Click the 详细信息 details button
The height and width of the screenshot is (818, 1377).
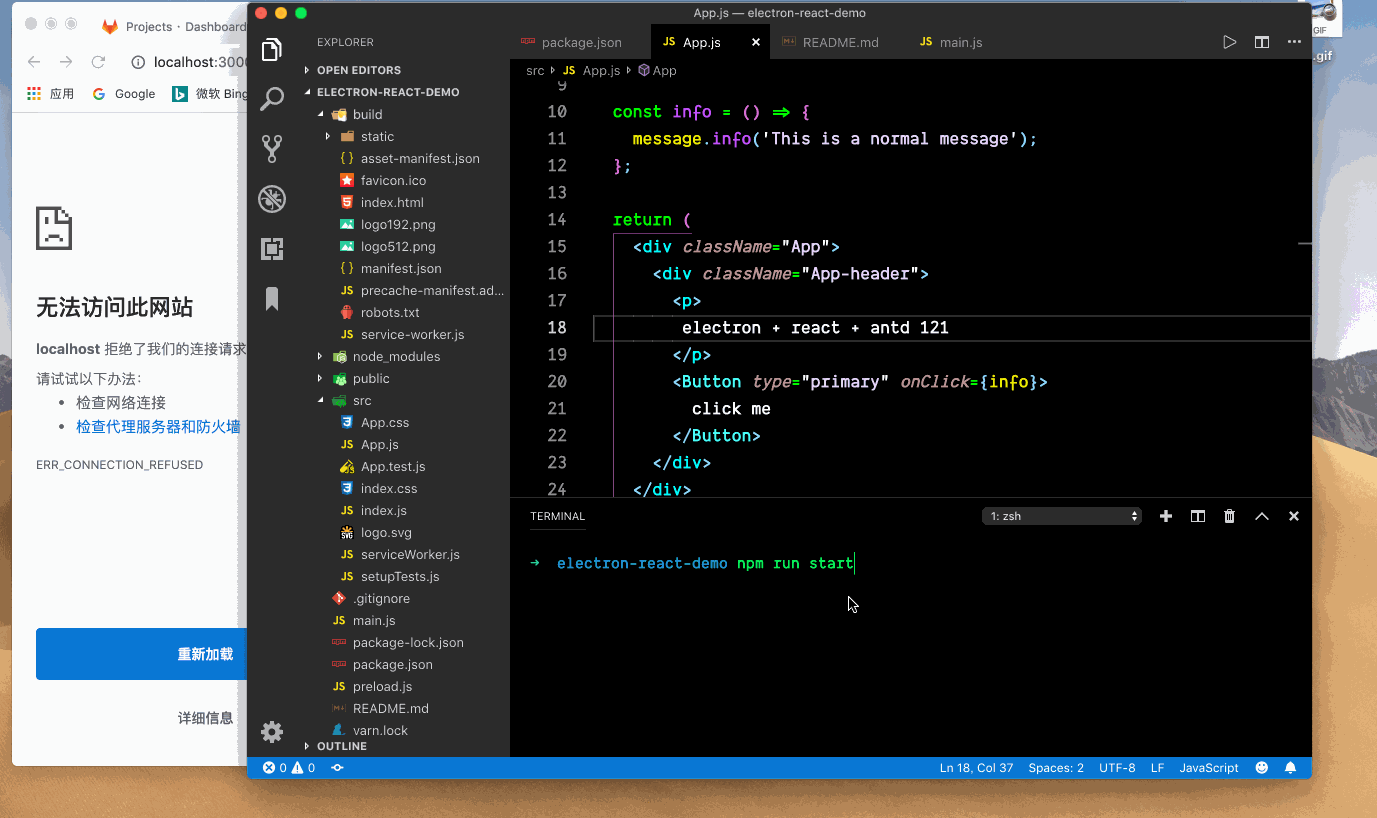coord(205,718)
